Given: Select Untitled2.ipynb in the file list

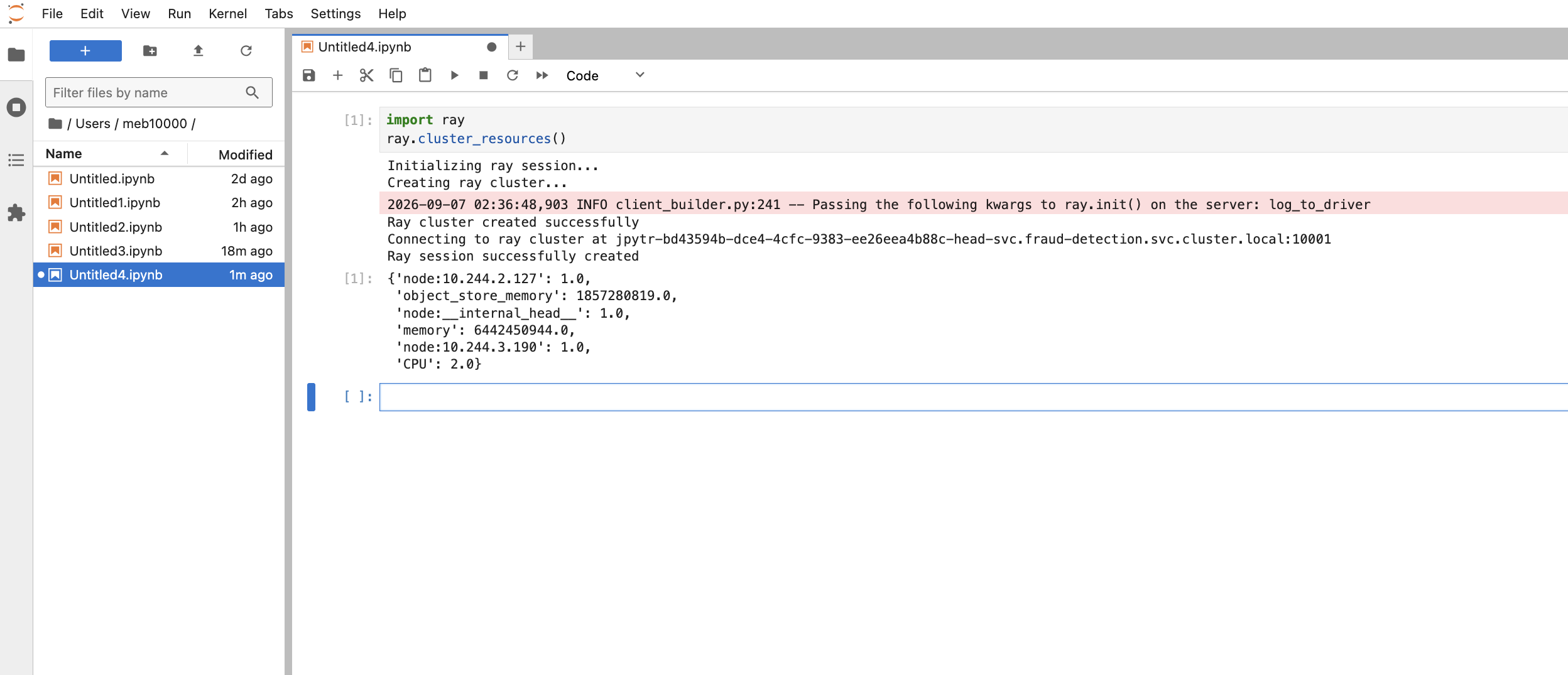Looking at the screenshot, I should tap(159, 227).
